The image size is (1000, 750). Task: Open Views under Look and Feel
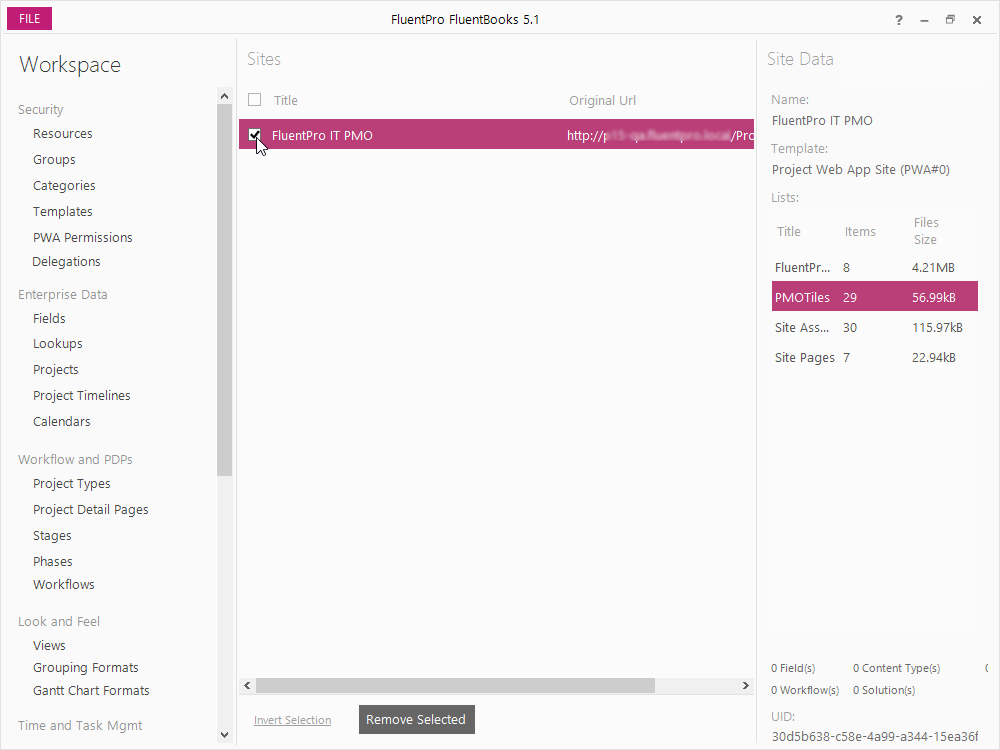pyautogui.click(x=49, y=645)
